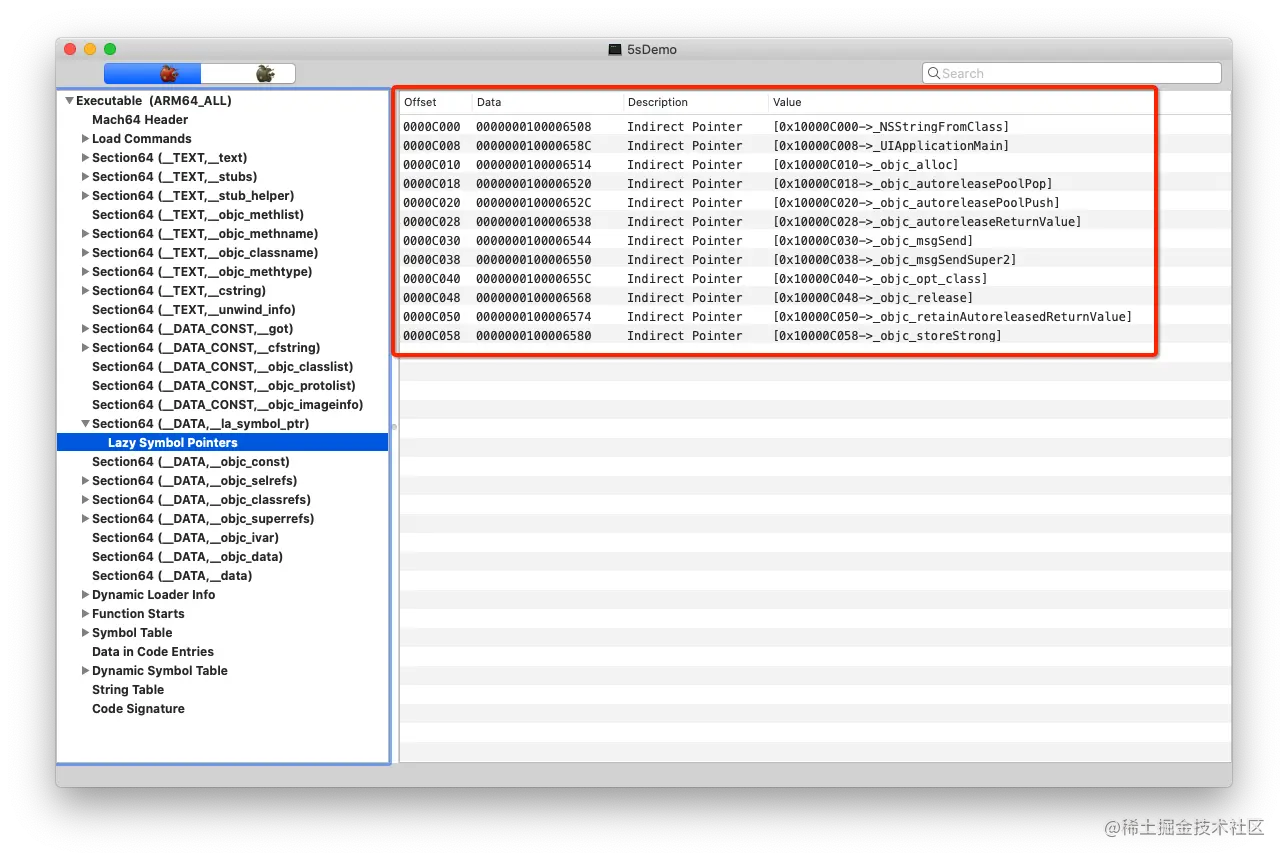Screen dimensions: 1288x861
Task: Click the Data column header
Action: (x=548, y=102)
